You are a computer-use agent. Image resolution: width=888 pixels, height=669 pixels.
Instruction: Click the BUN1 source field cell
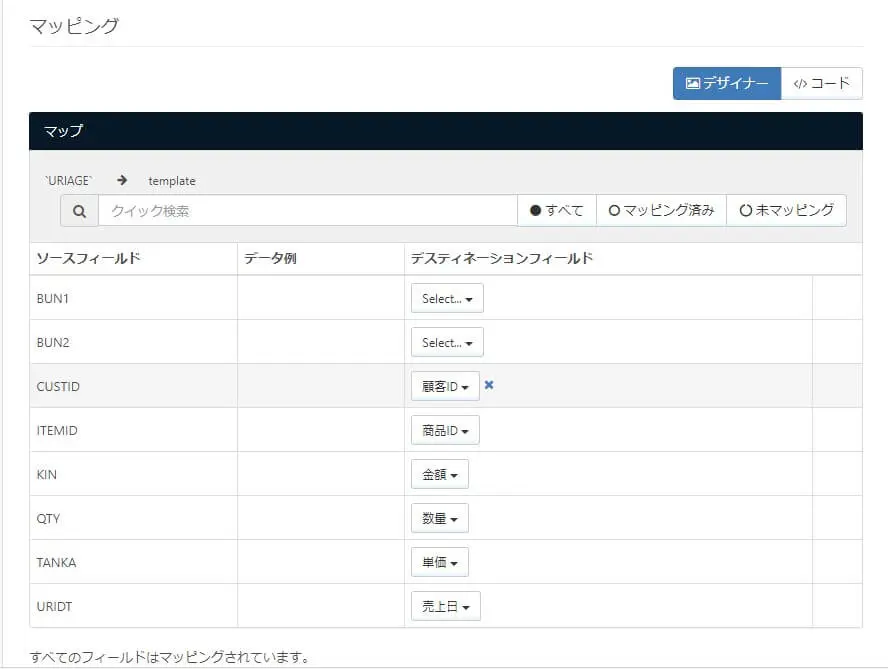click(x=133, y=298)
